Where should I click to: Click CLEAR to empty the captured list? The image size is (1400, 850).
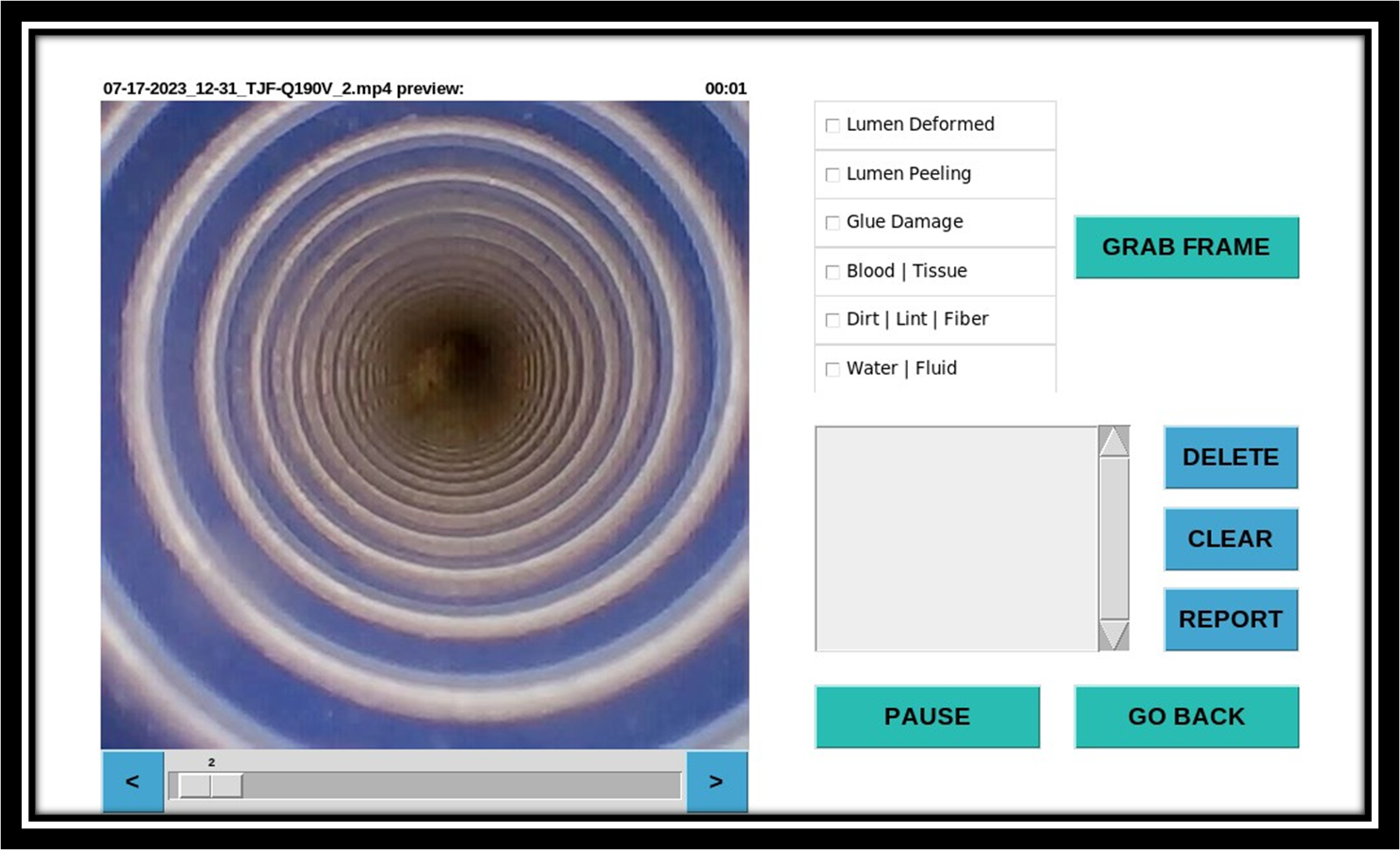coord(1231,538)
